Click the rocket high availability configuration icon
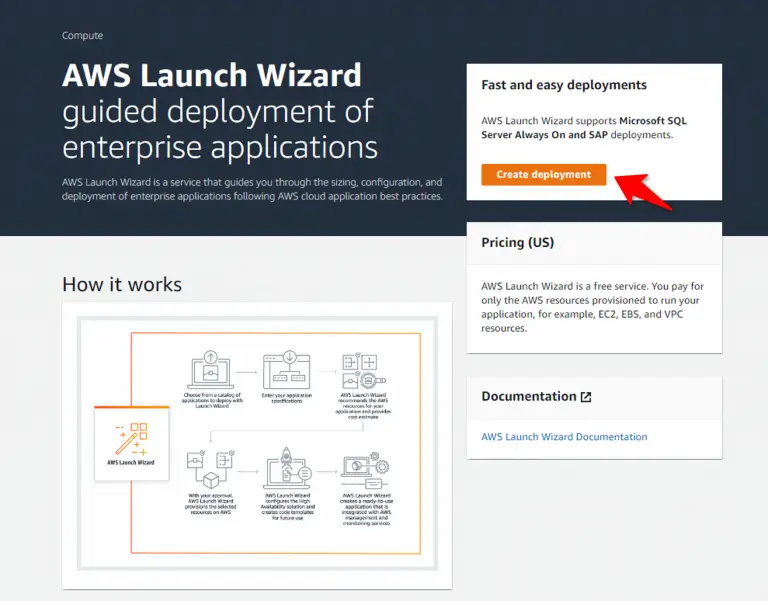Viewport: 768px width, 601px height. (288, 468)
